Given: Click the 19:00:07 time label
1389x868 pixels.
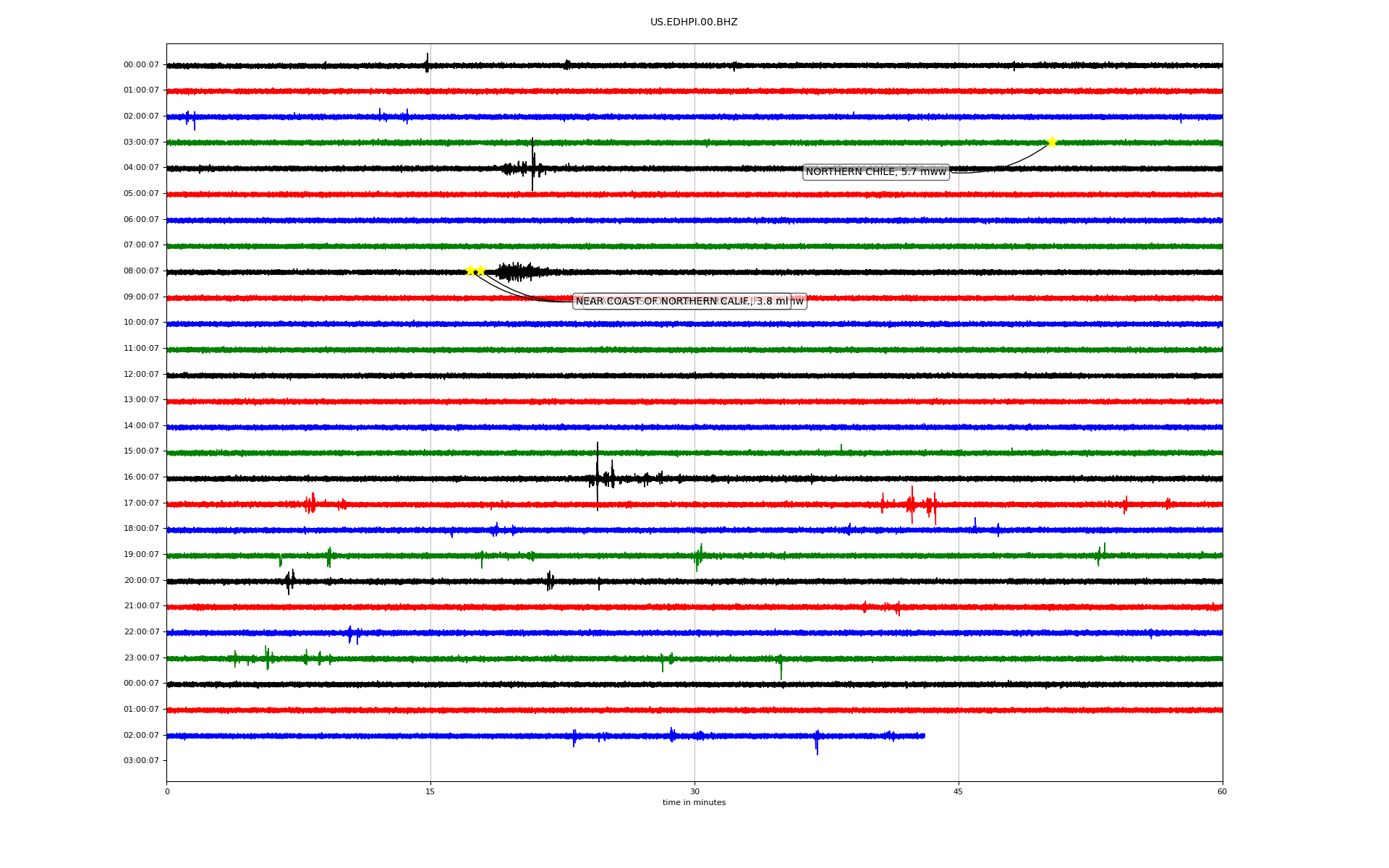Looking at the screenshot, I should coord(141,555).
